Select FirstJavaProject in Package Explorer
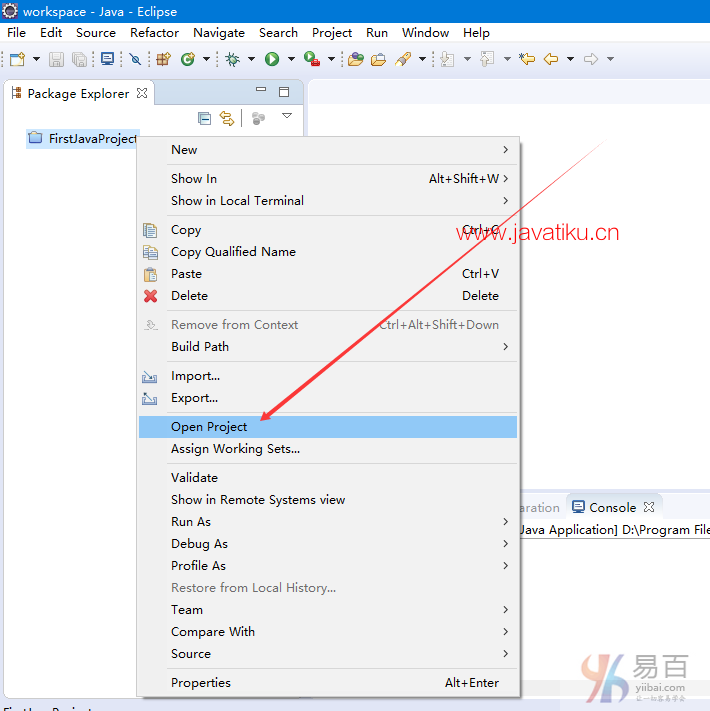The width and height of the screenshot is (710, 711). [x=82, y=138]
